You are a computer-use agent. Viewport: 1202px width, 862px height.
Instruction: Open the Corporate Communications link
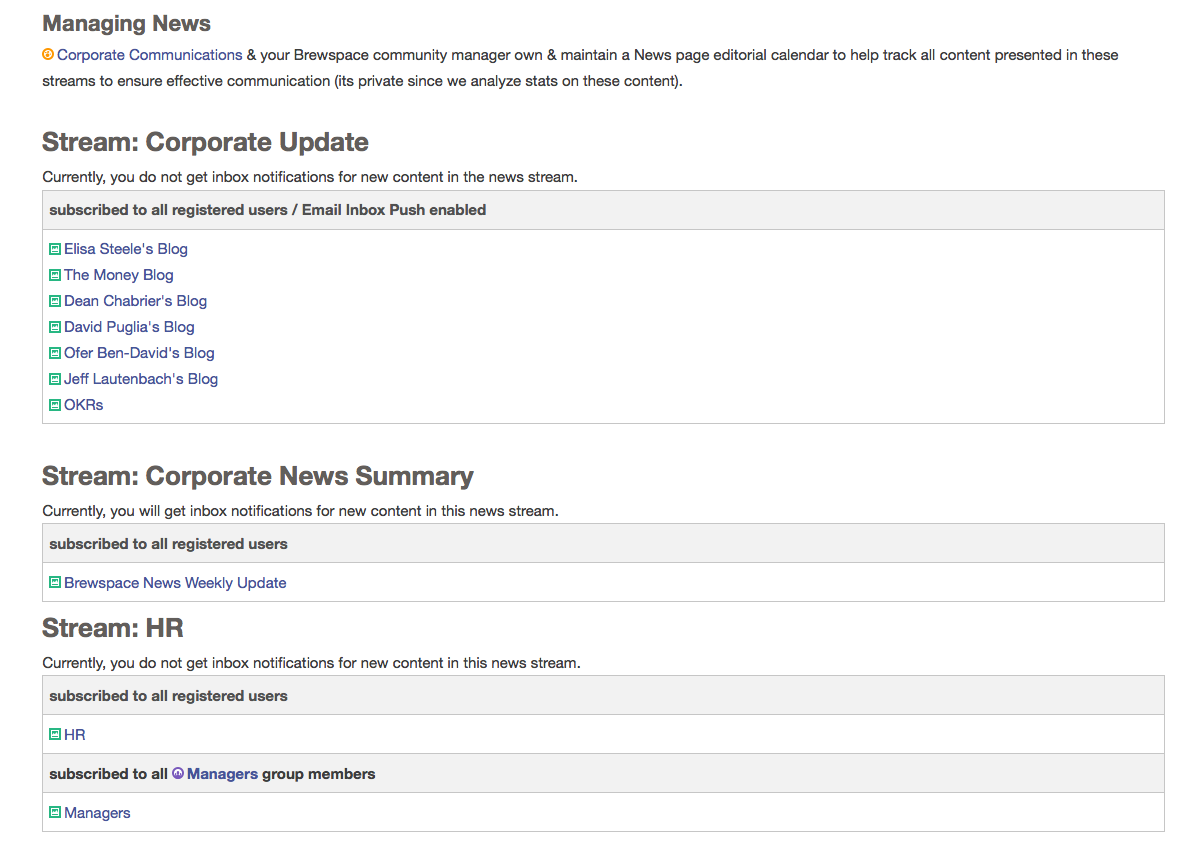tap(149, 55)
